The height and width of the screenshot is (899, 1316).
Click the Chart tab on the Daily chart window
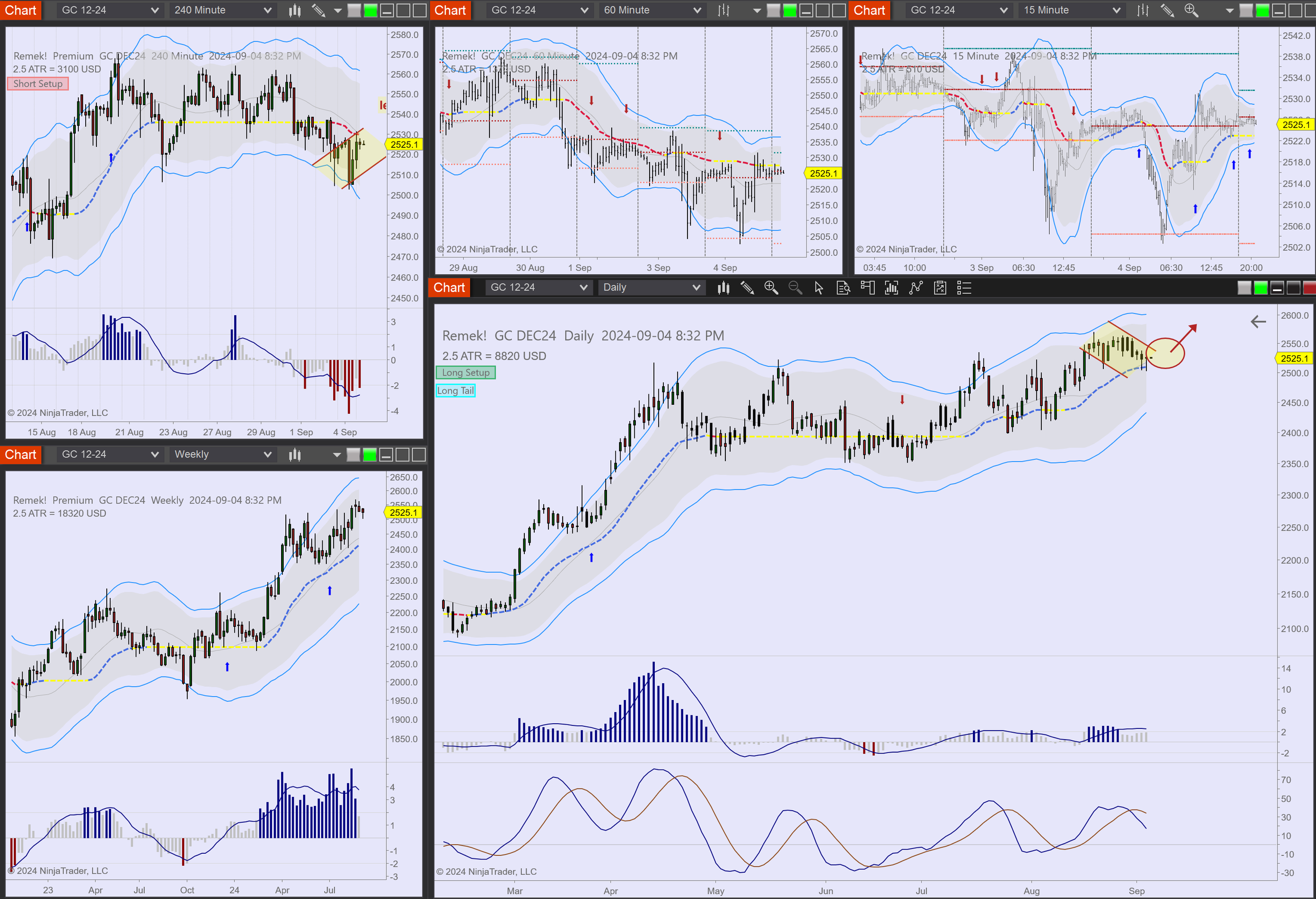point(449,287)
